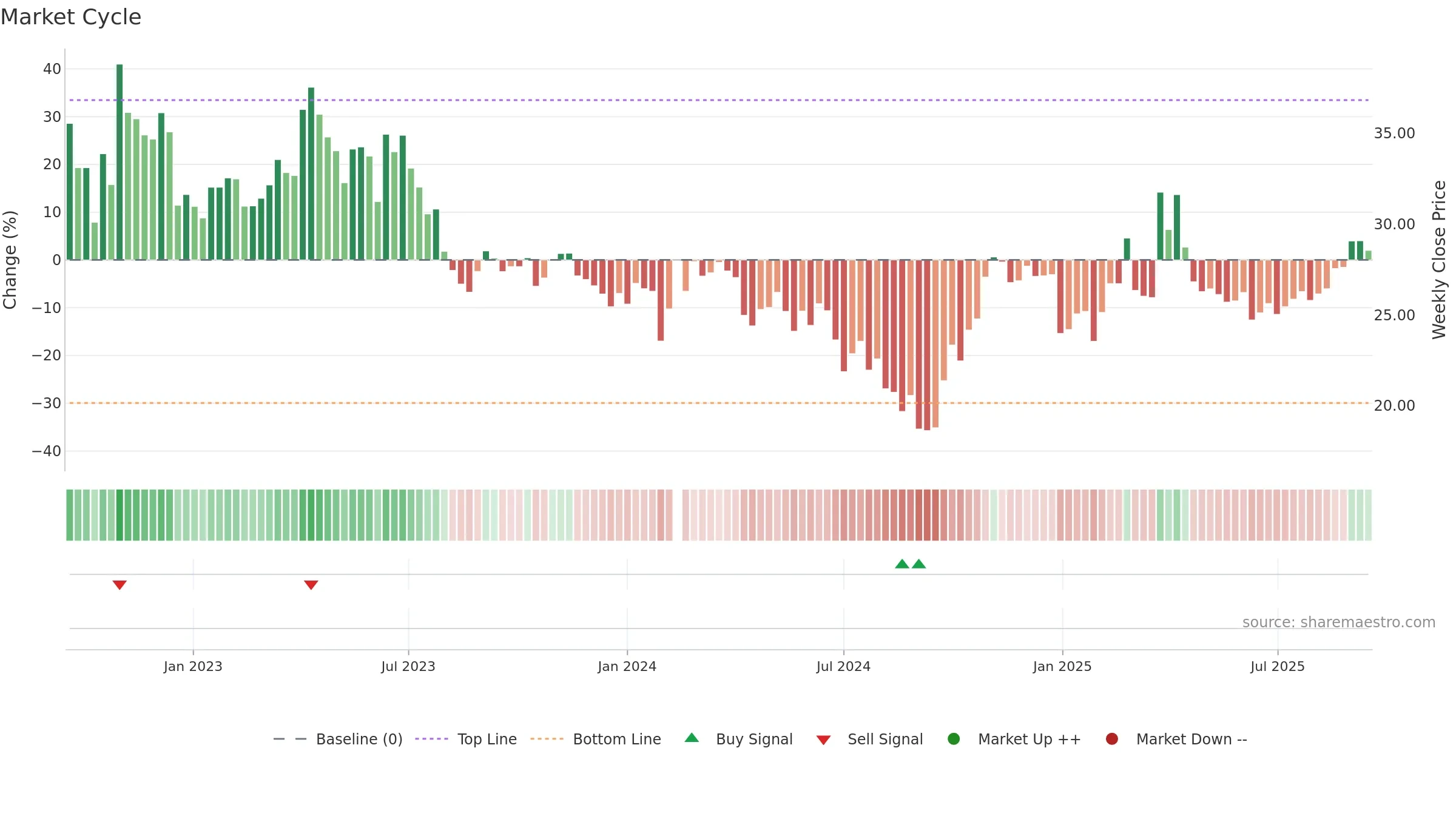Click the Bottom Line orange dotted legend marker
This screenshot has width=1456, height=819.
coord(547,739)
